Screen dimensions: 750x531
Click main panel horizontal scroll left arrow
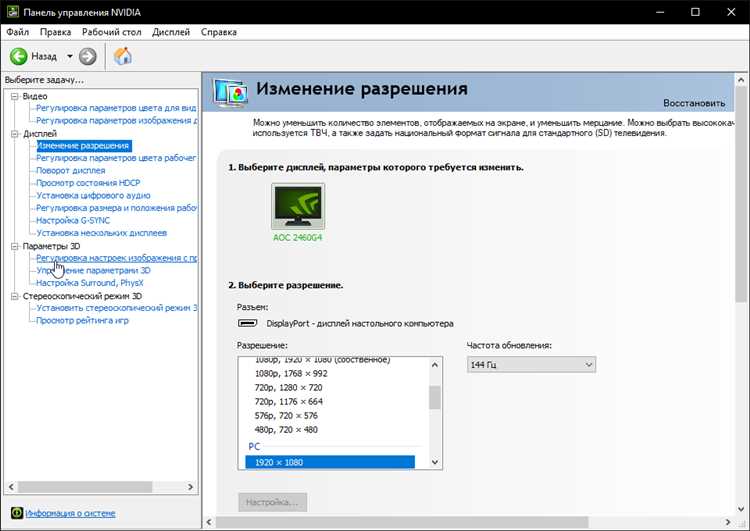[x=209, y=522]
